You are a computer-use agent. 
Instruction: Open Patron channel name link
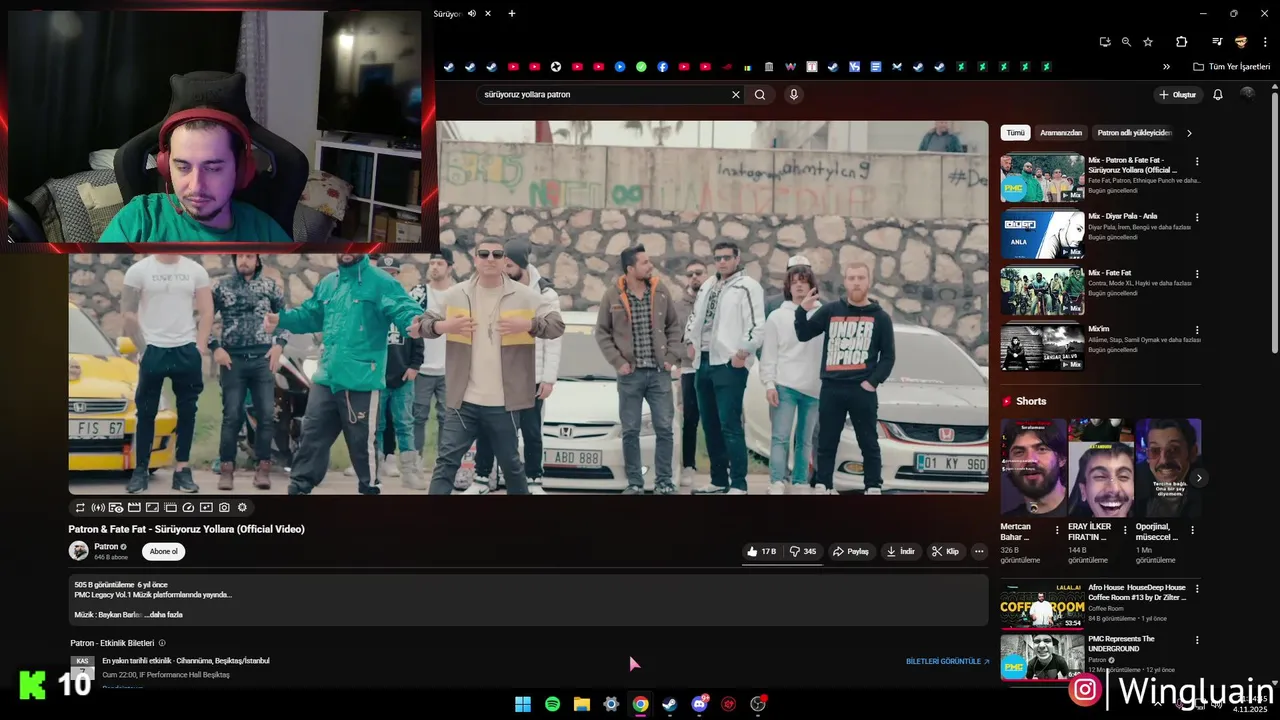click(x=106, y=547)
